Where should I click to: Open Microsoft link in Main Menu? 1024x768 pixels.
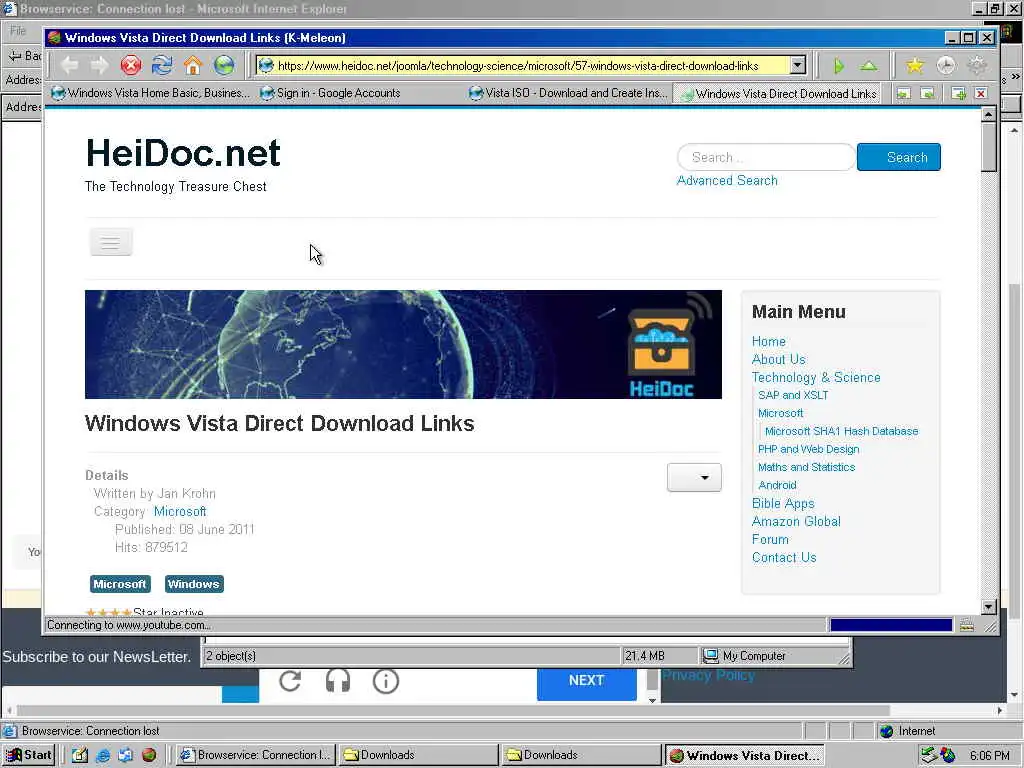(x=780, y=413)
